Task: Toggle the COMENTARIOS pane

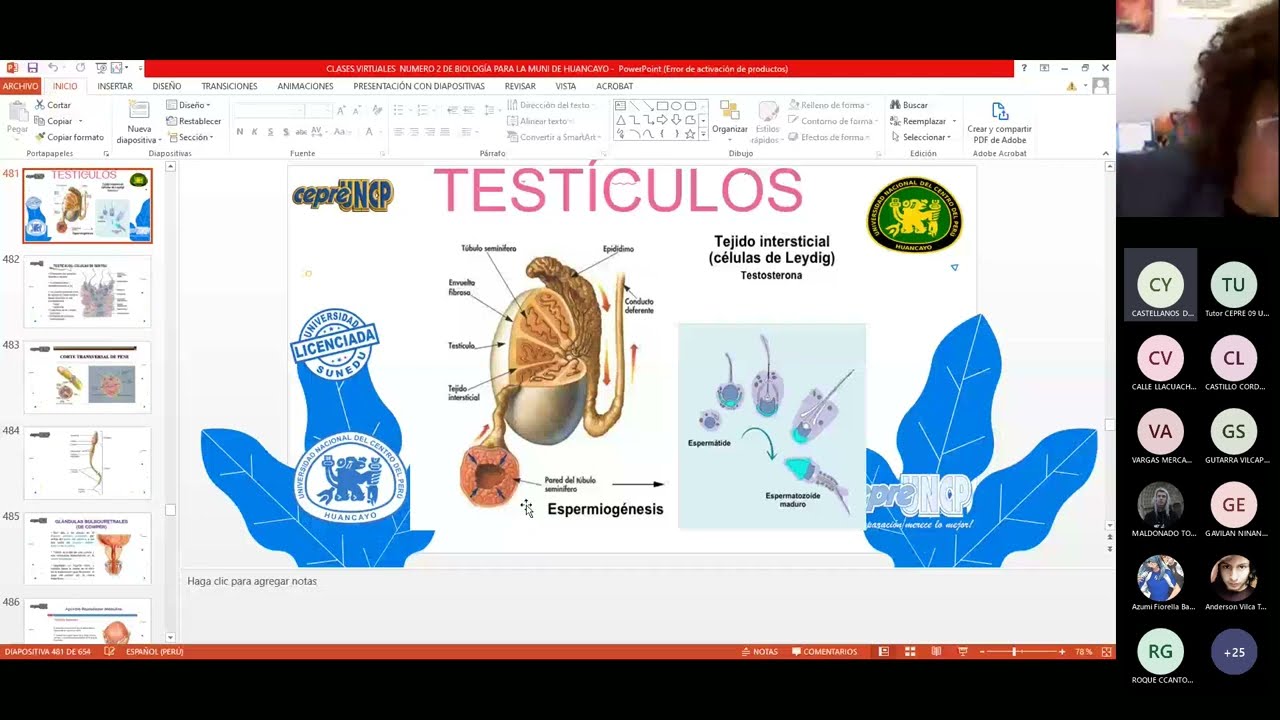Action: [x=824, y=652]
